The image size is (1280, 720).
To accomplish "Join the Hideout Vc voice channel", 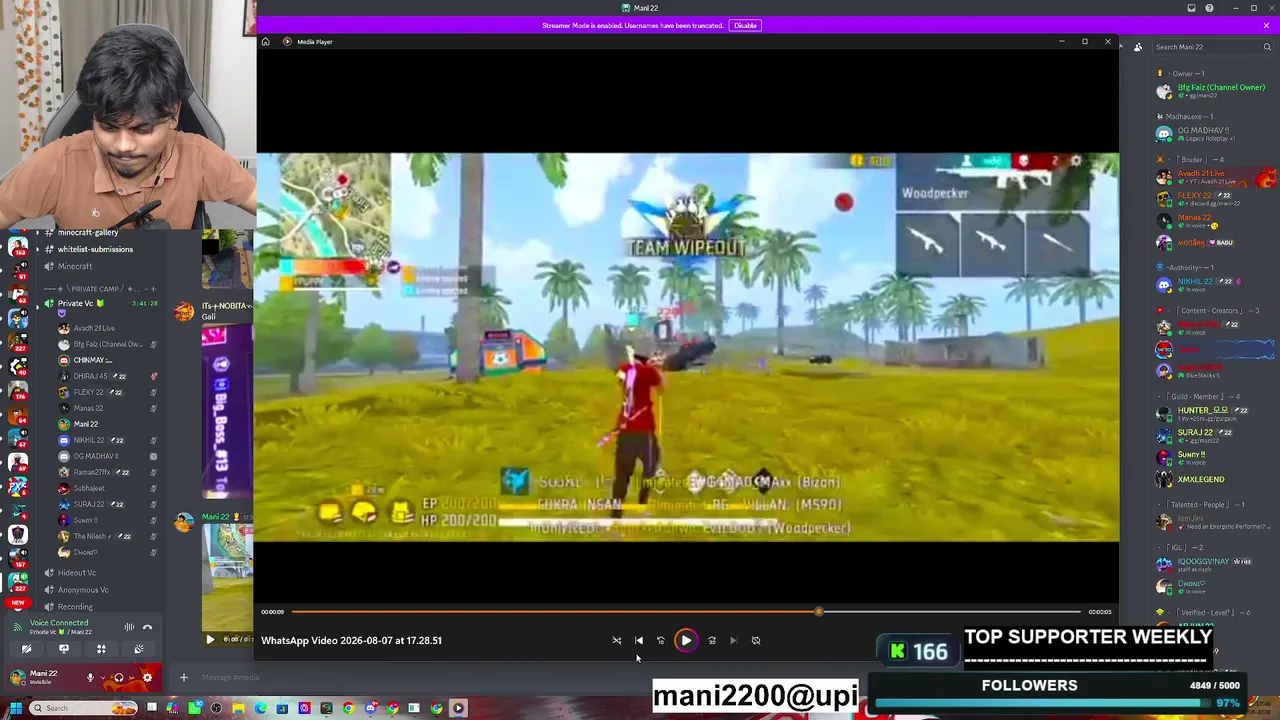I will (x=77, y=573).
